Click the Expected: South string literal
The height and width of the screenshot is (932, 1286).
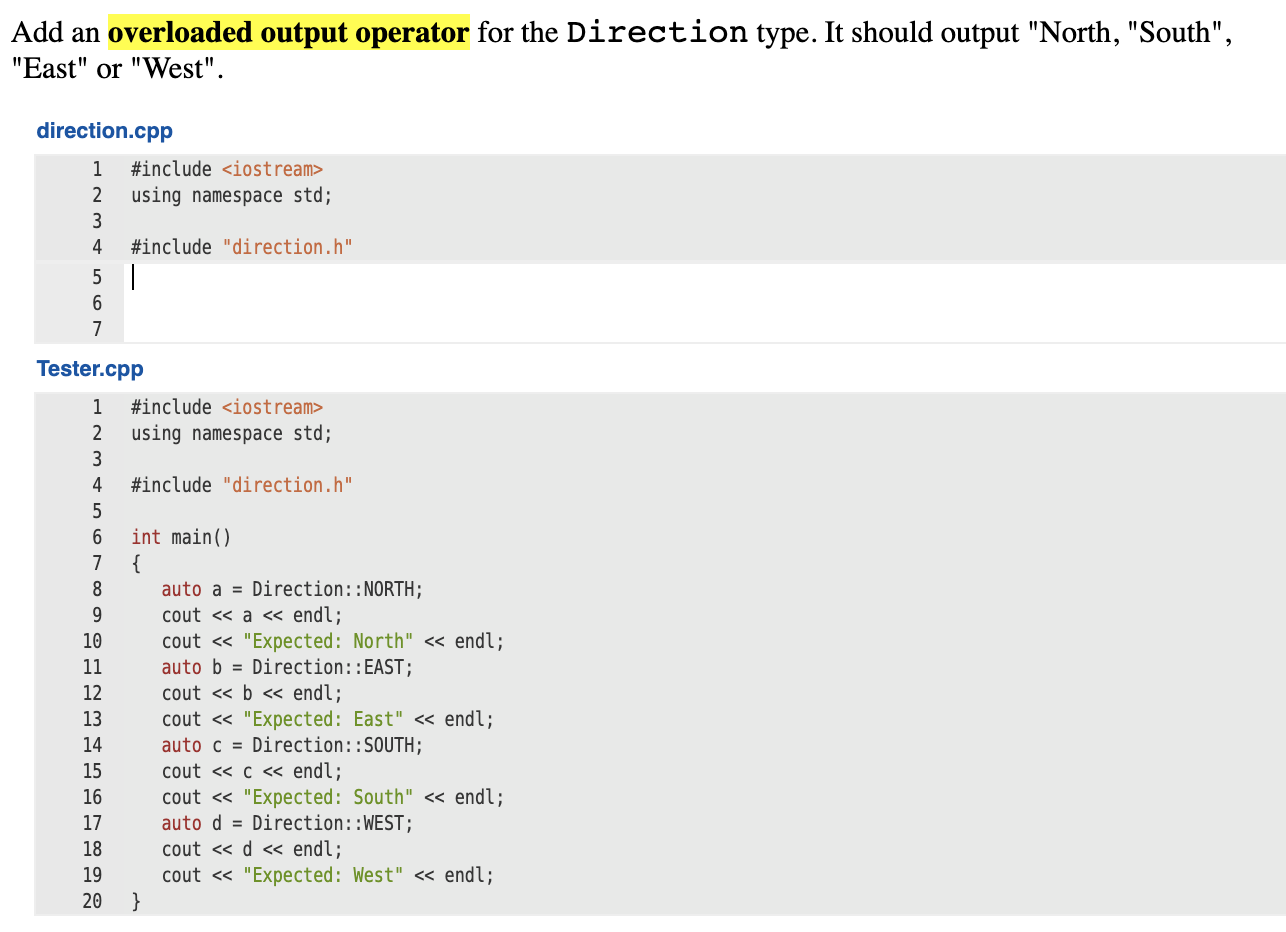tap(329, 797)
